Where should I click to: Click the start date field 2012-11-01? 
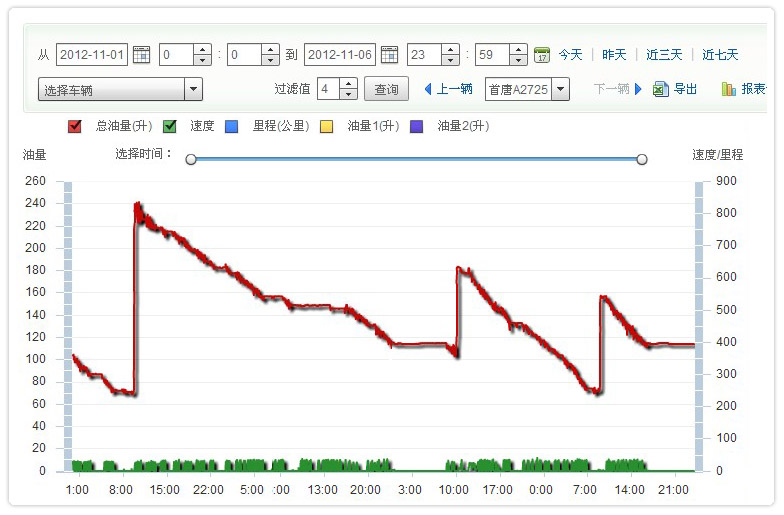click(x=92, y=54)
